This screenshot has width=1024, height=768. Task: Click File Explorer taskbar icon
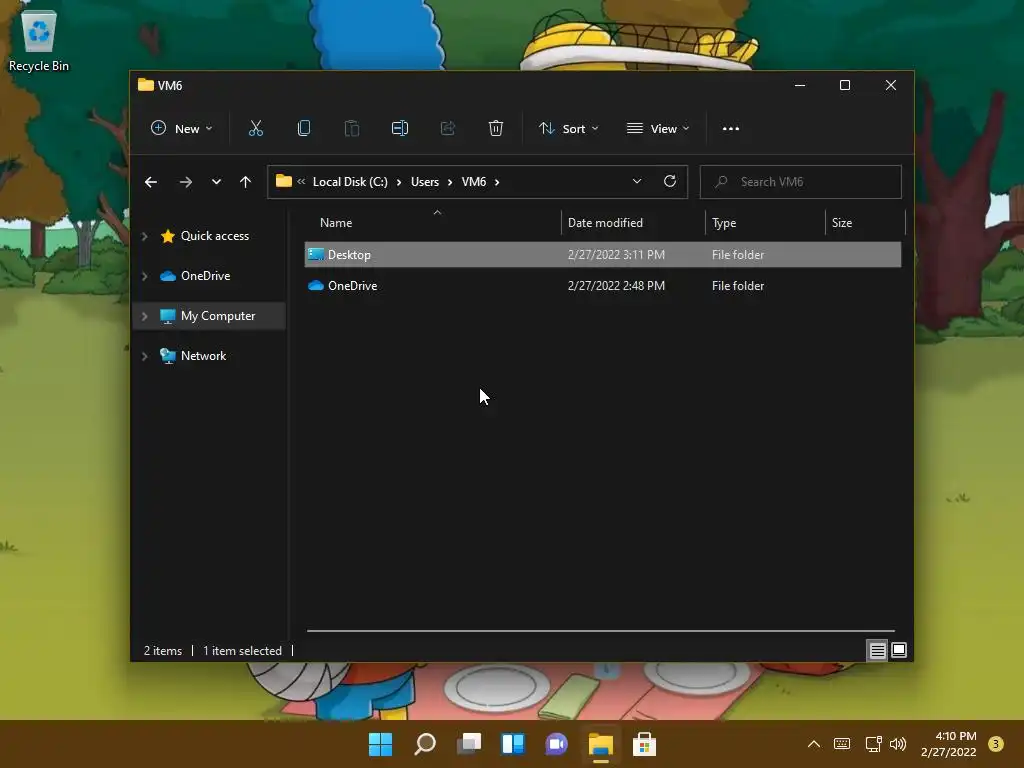click(x=600, y=744)
